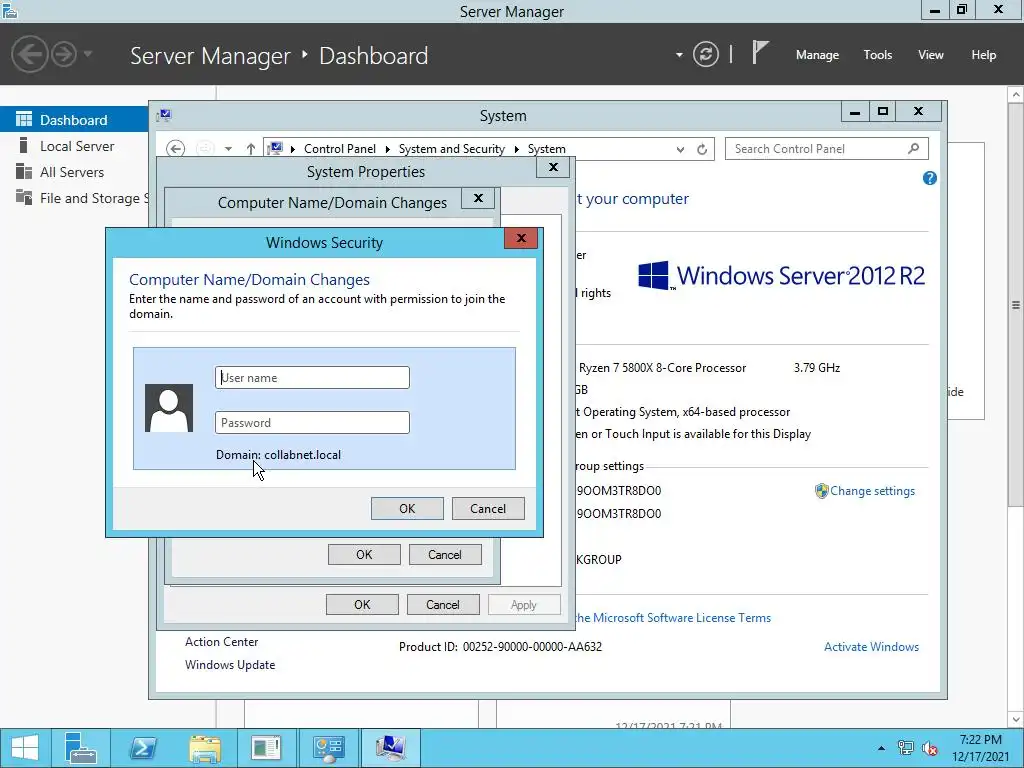
Task: Click the Dashboard grid icon in the sidebar
Action: (x=24, y=119)
